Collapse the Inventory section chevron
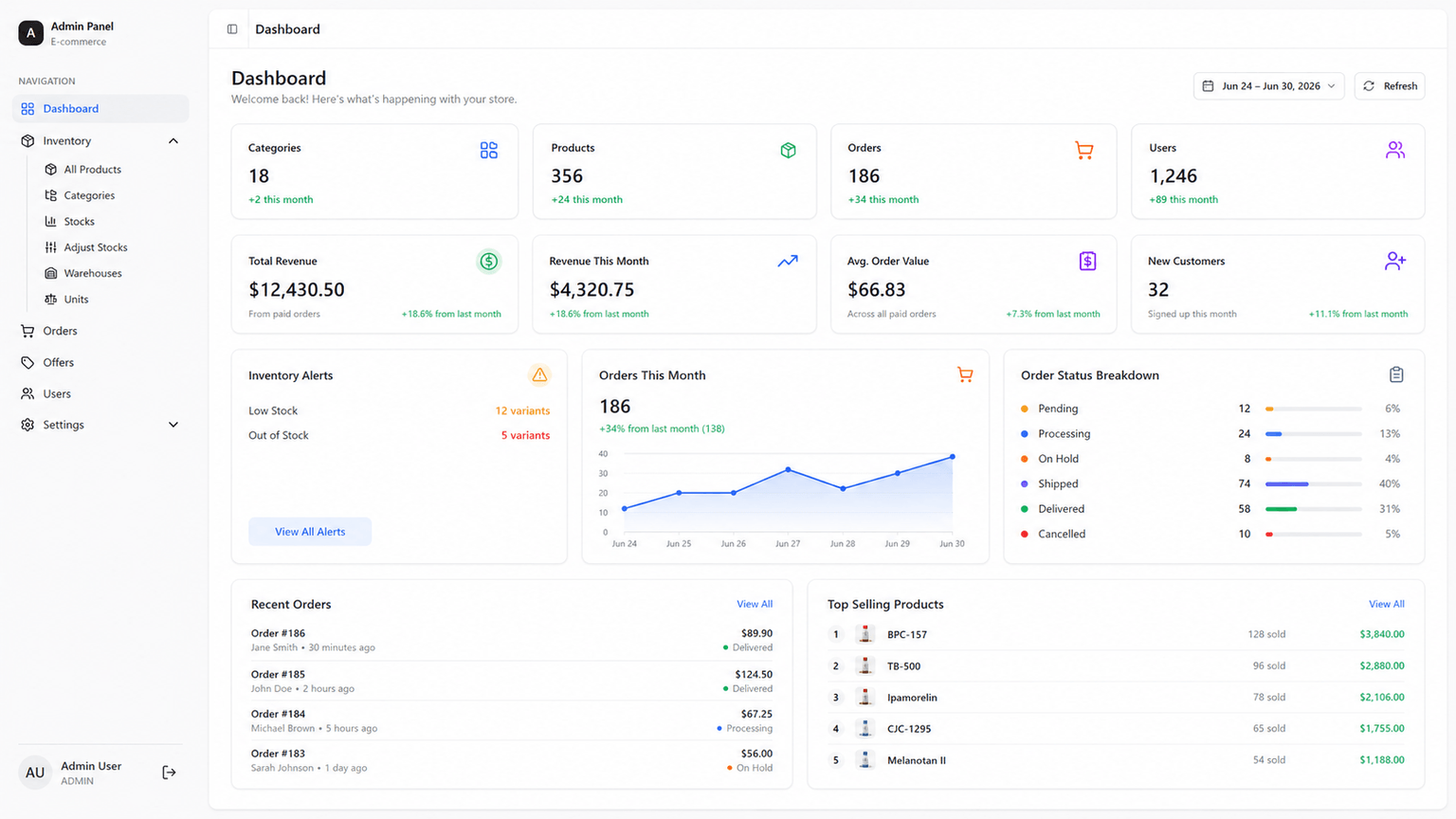The width and height of the screenshot is (1456, 819). [173, 141]
